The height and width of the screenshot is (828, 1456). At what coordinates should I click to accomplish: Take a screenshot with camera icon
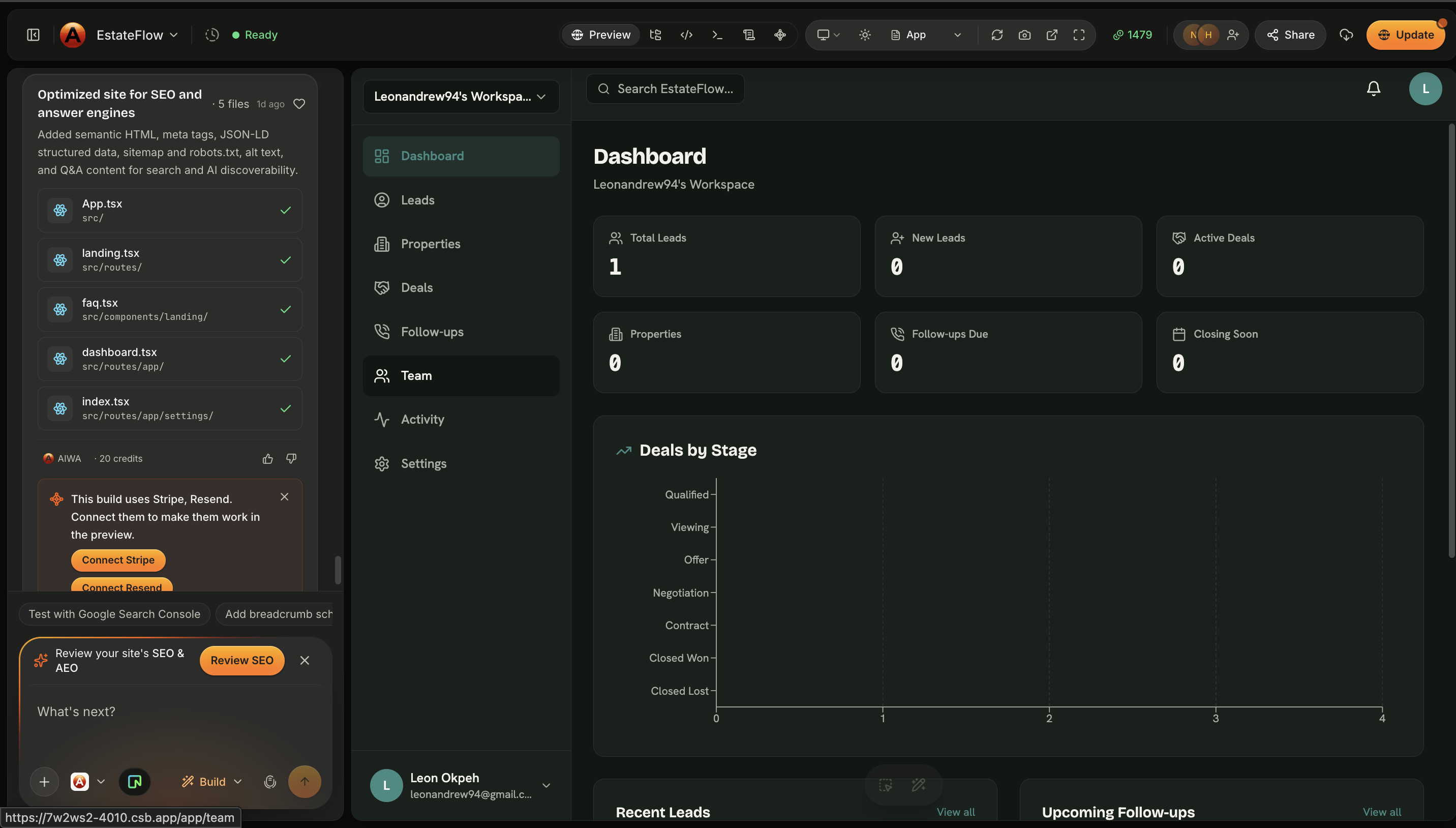1025,35
